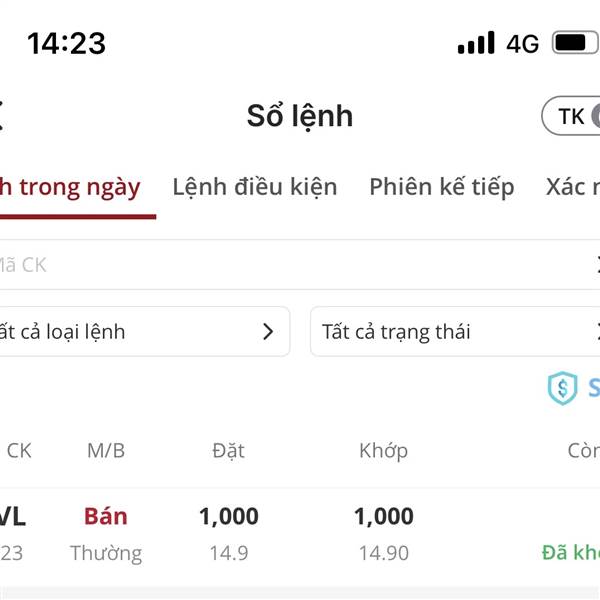Viewport: 600px width, 600px height.
Task: Tap the 'Khớp' column header
Action: [x=383, y=452]
